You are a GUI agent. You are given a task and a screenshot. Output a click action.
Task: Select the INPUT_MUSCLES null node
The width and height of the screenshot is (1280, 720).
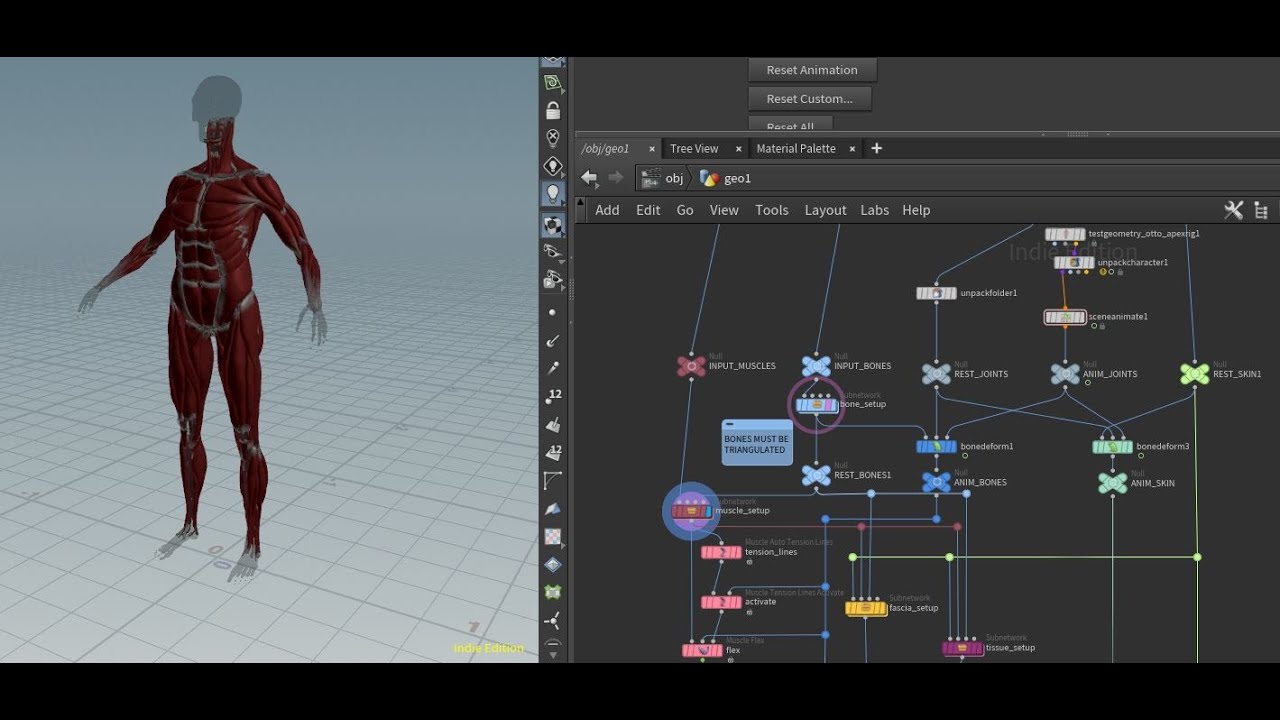[x=691, y=366]
